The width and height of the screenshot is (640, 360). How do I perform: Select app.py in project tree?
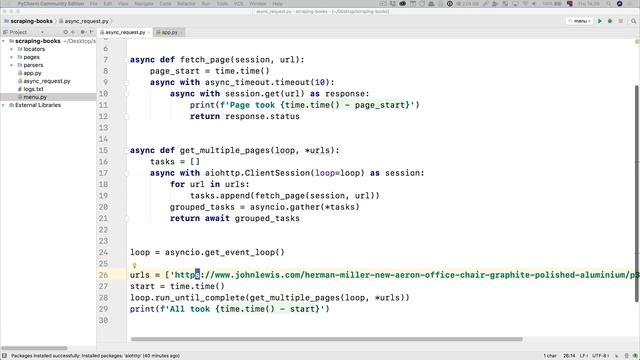pos(29,73)
